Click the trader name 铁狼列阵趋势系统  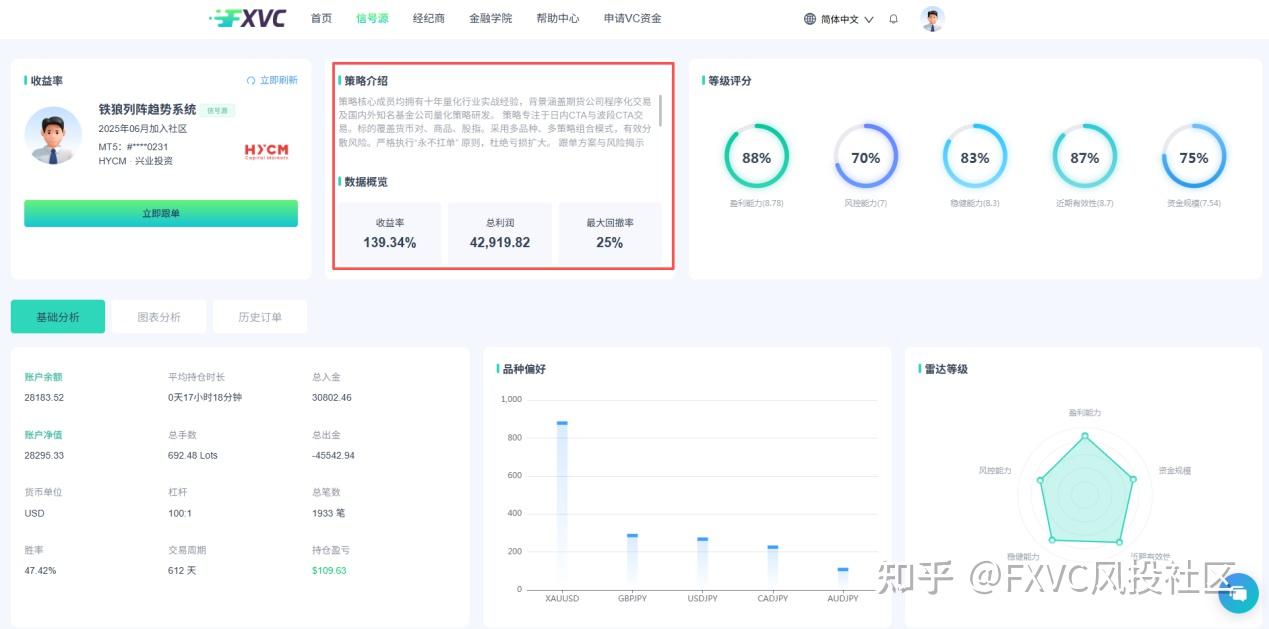point(147,109)
